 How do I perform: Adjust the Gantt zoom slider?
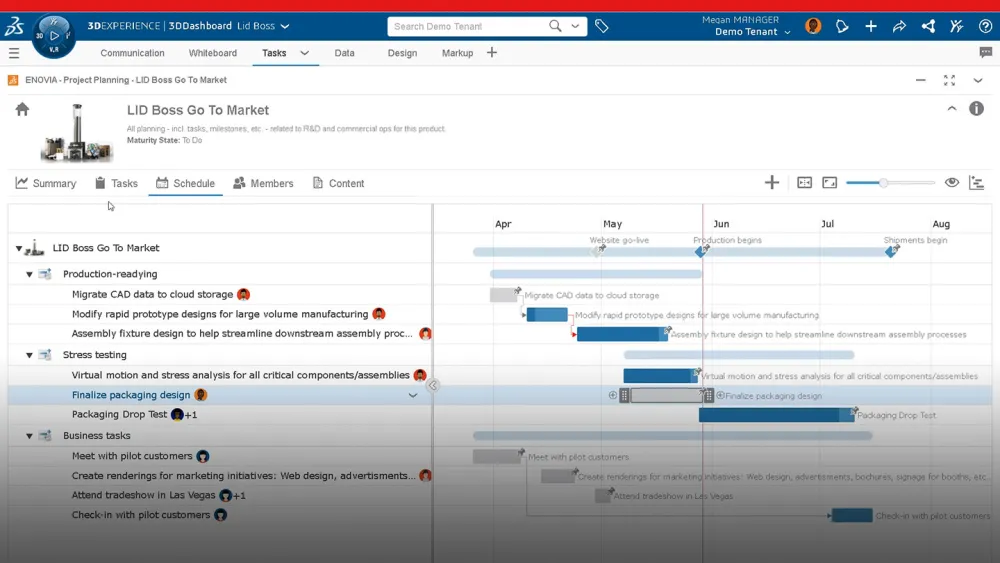pos(883,183)
